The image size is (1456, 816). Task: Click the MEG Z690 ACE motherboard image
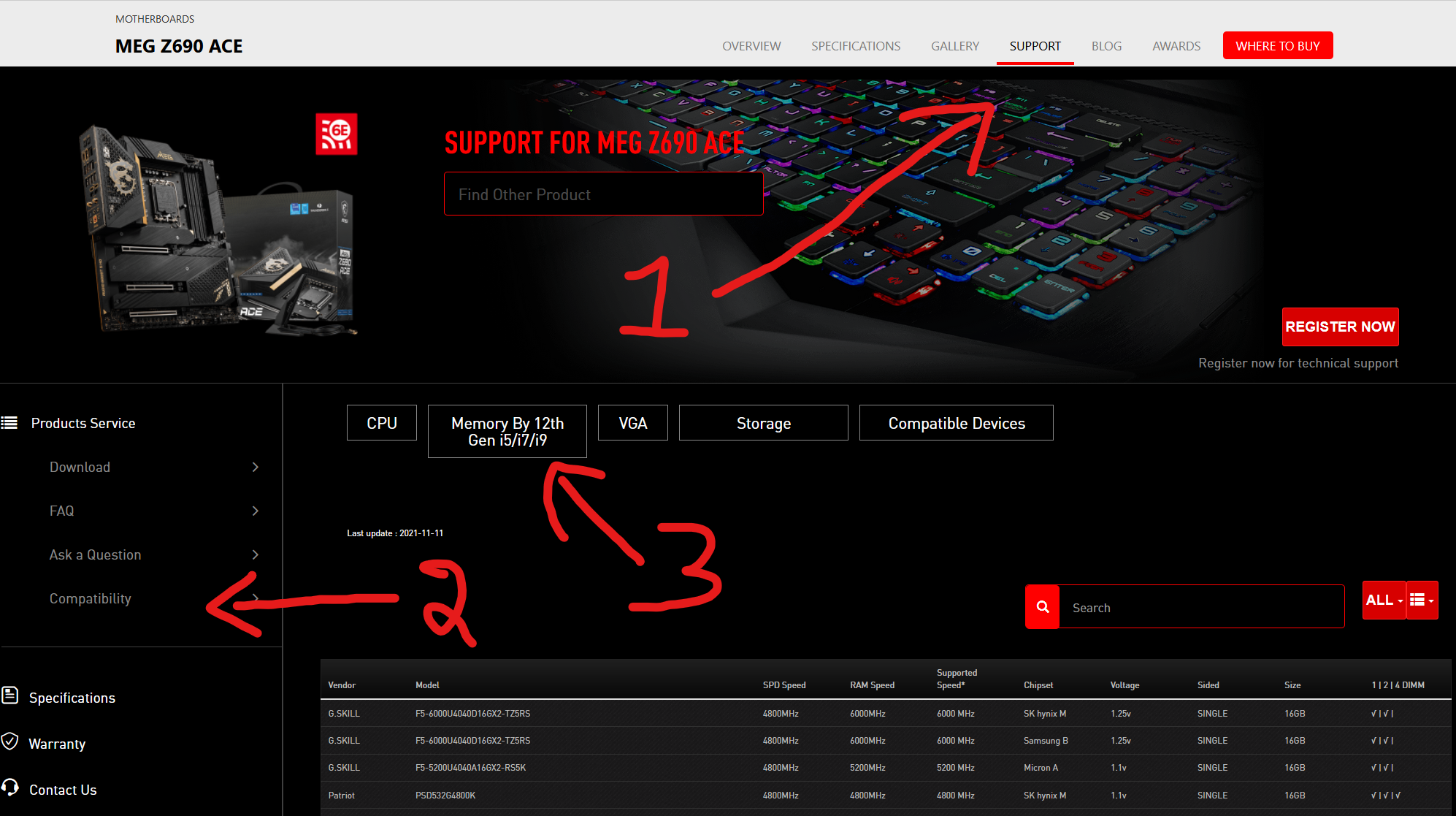click(x=219, y=229)
